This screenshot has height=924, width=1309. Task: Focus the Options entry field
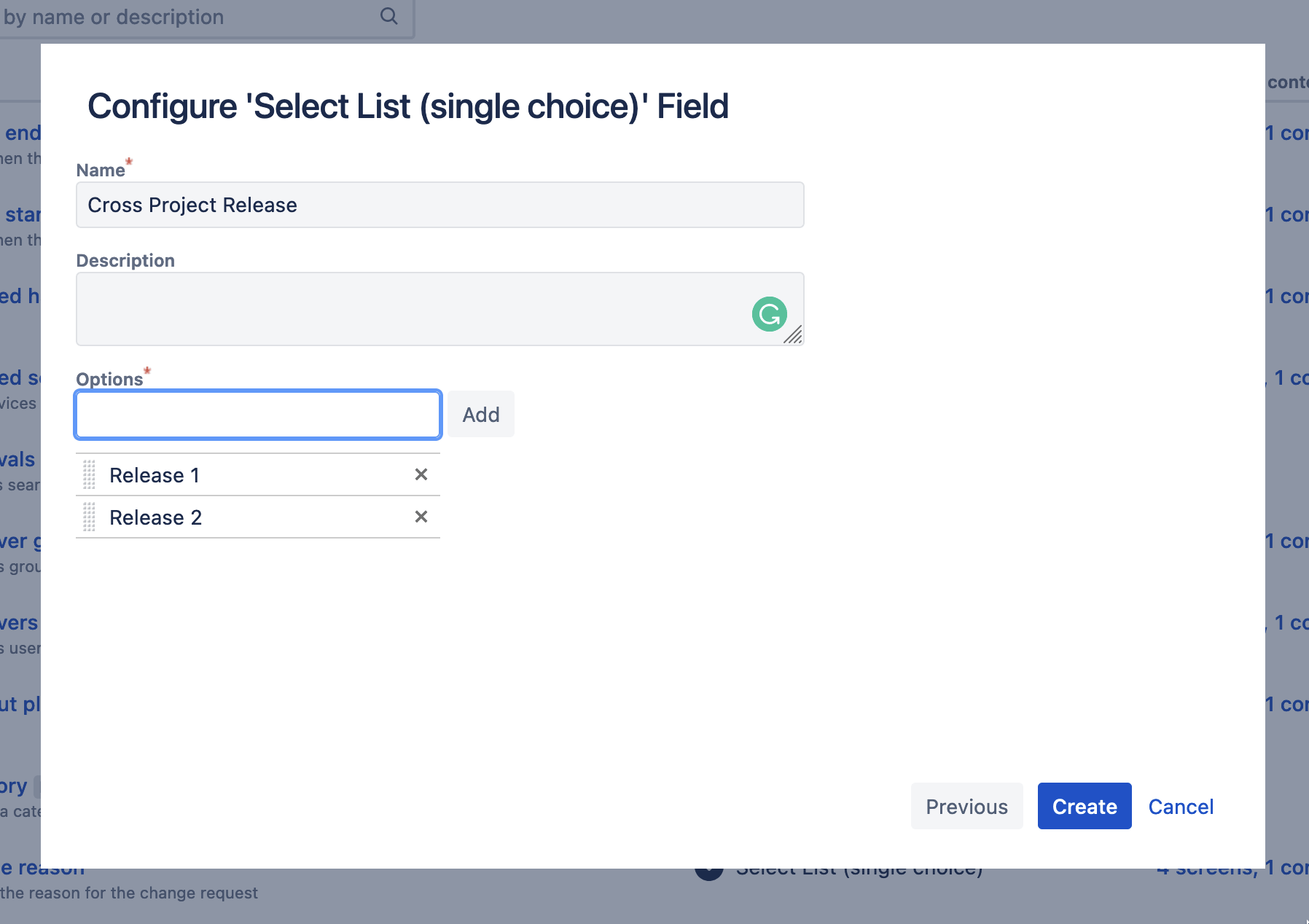258,415
